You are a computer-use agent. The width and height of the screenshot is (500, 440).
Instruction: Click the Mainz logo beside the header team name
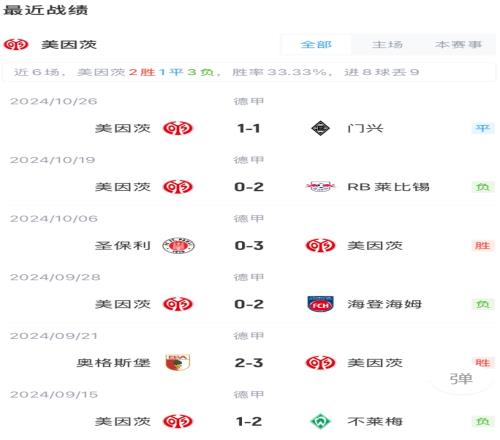(x=16, y=44)
